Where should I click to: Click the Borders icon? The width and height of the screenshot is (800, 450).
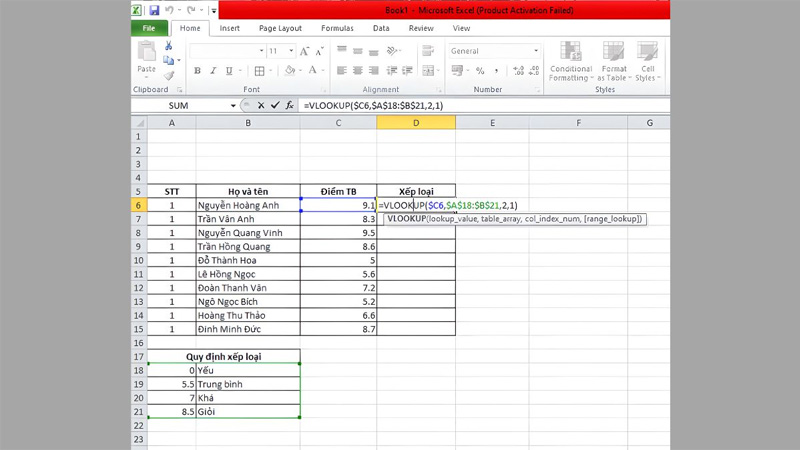point(260,71)
